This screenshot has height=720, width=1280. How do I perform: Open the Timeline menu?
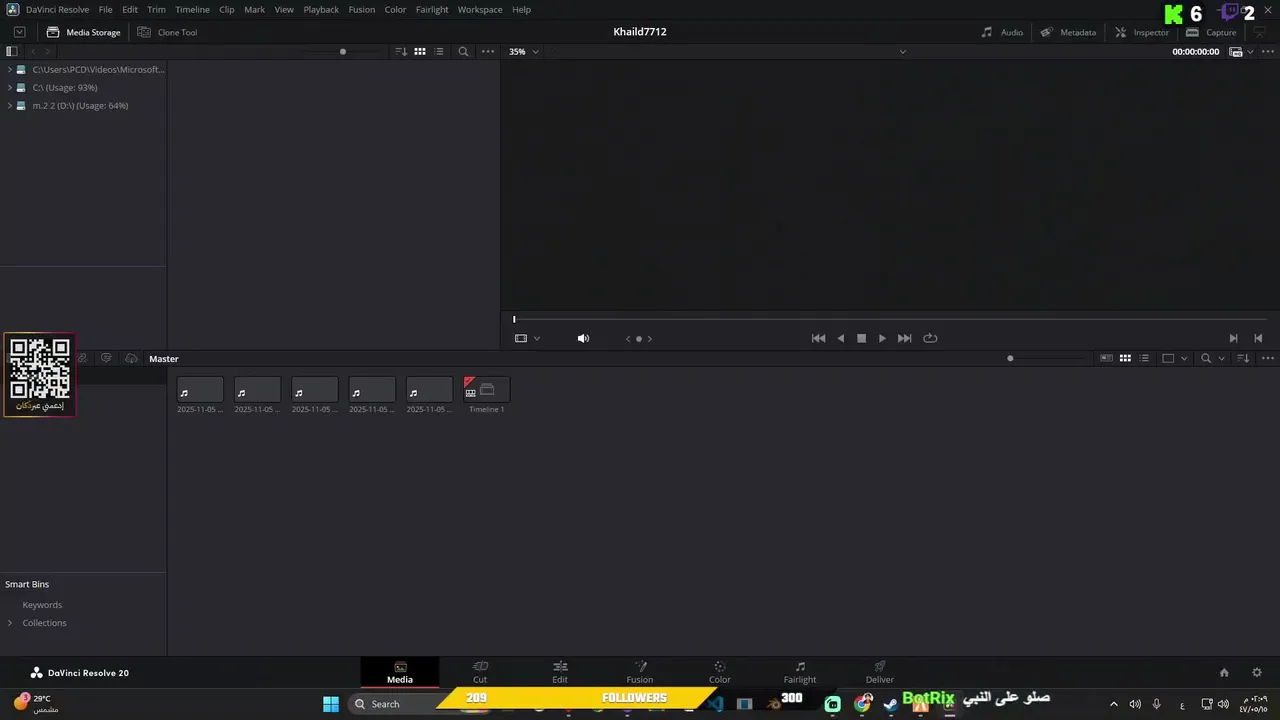pyautogui.click(x=192, y=9)
